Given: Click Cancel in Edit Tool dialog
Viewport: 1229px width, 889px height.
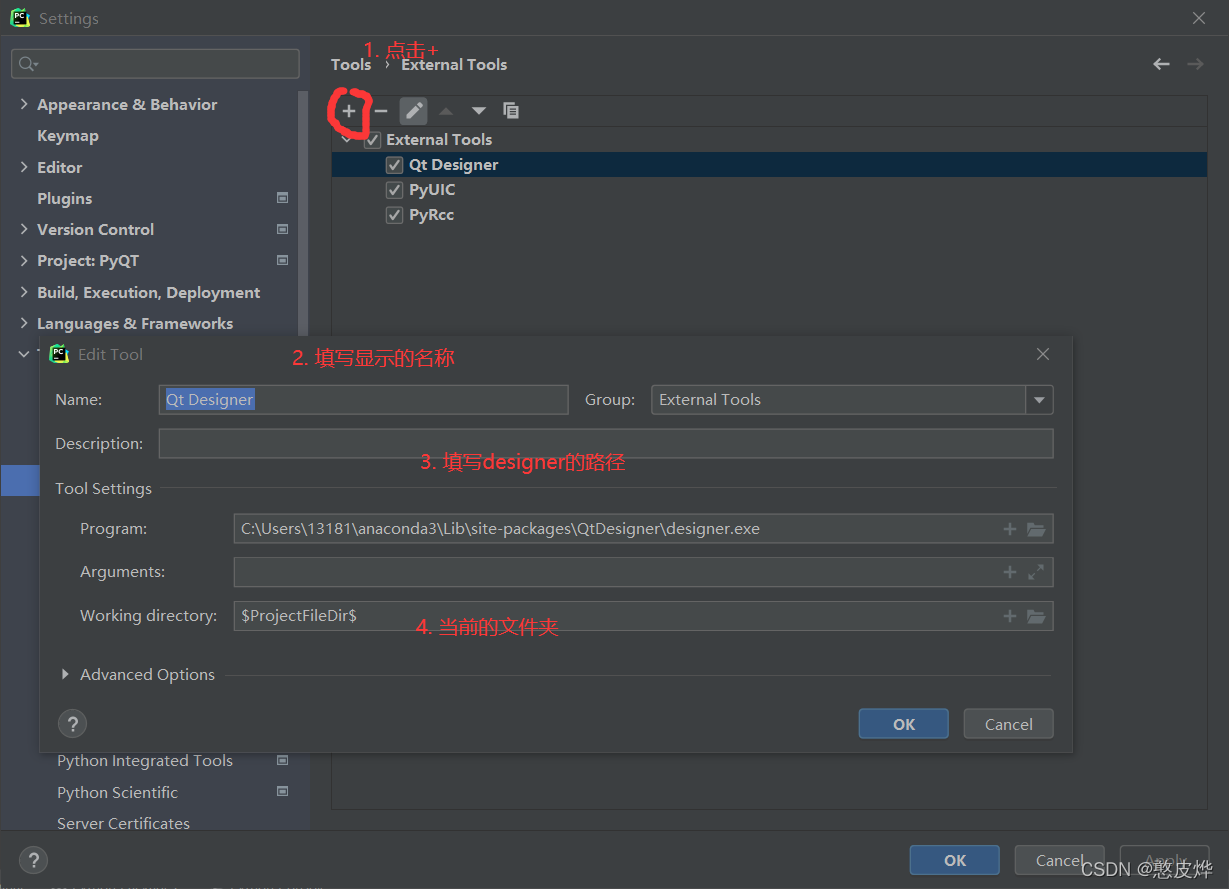Looking at the screenshot, I should click(1008, 724).
